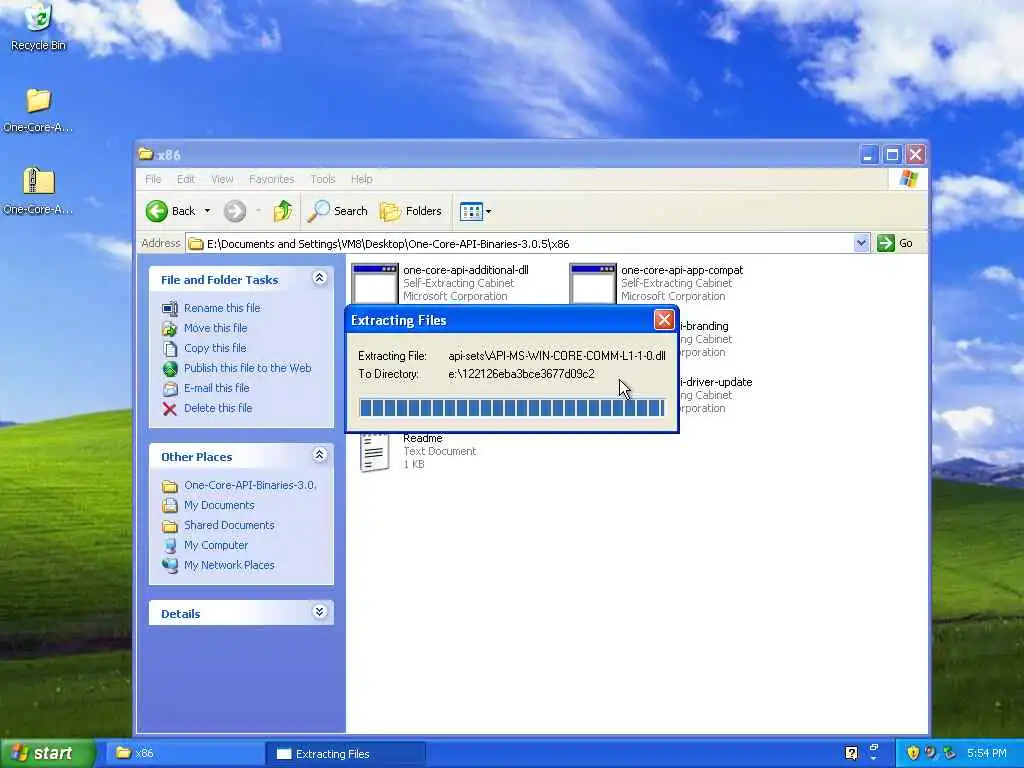Screen dimensions: 1024x768
Task: Minimize the x86 window
Action: click(x=868, y=155)
